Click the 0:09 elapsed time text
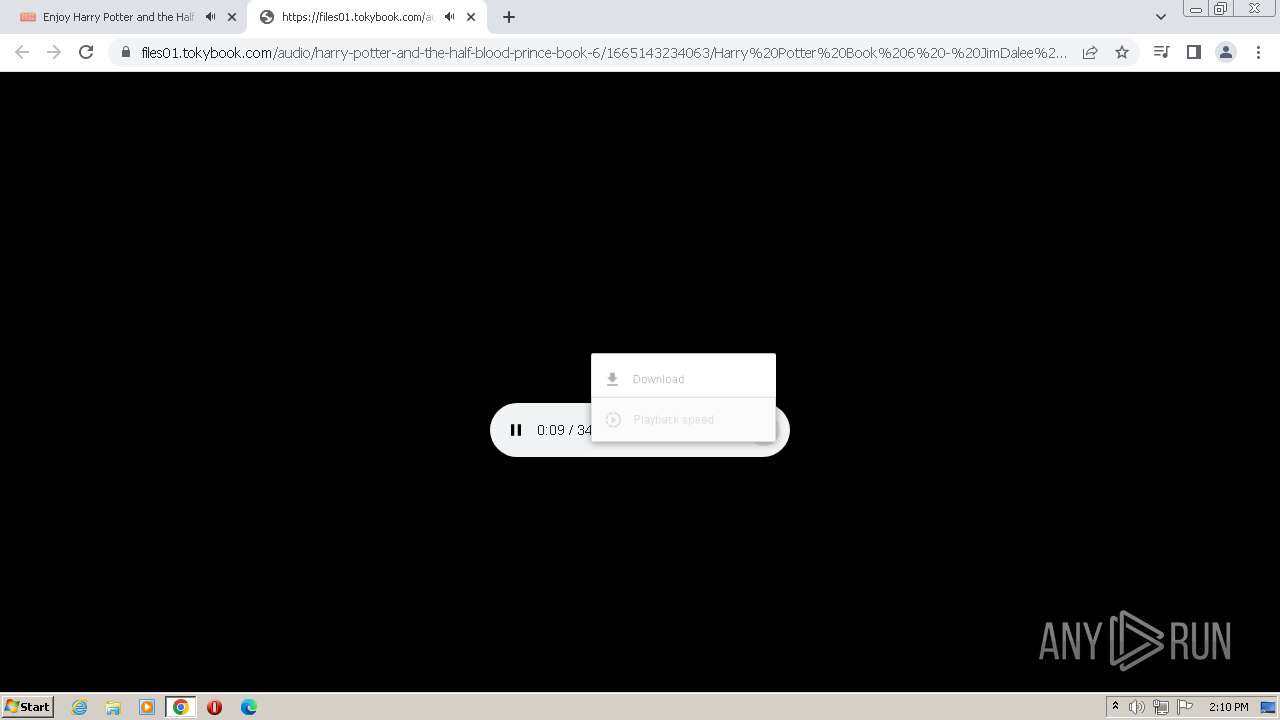The image size is (1280, 720). coord(550,430)
